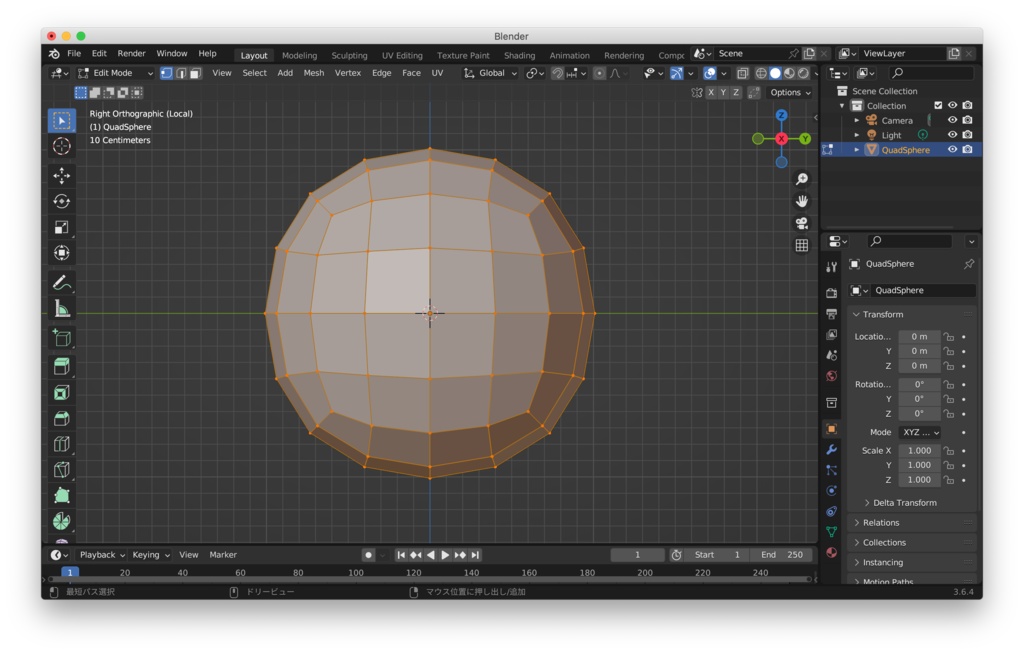Select the Move tool
Screen dimensions: 1024x654
(x=61, y=177)
